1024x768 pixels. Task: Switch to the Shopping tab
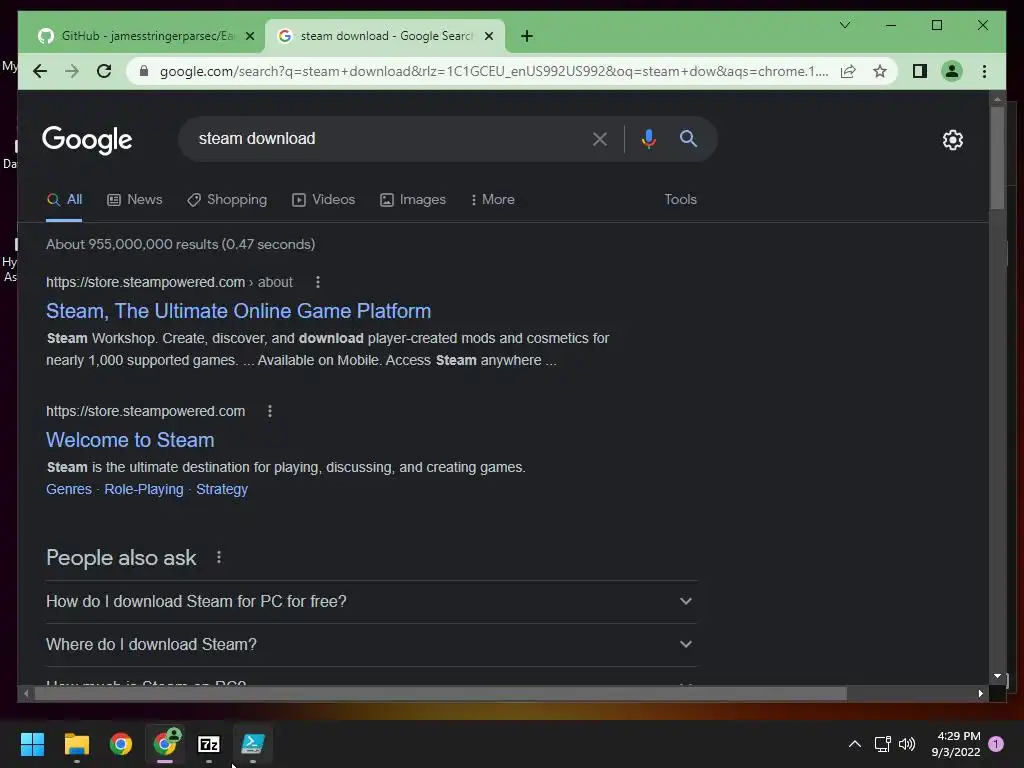pyautogui.click(x=227, y=200)
